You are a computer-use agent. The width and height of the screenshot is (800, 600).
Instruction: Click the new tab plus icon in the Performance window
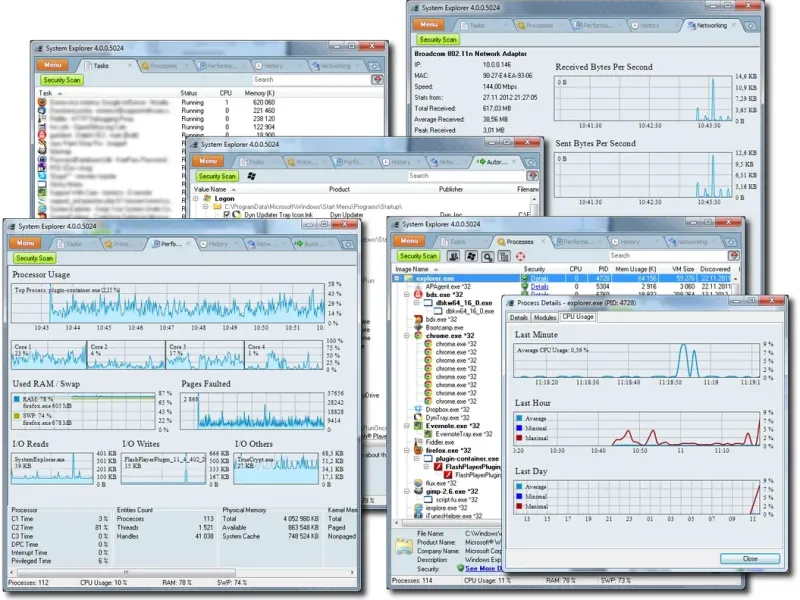(348, 244)
